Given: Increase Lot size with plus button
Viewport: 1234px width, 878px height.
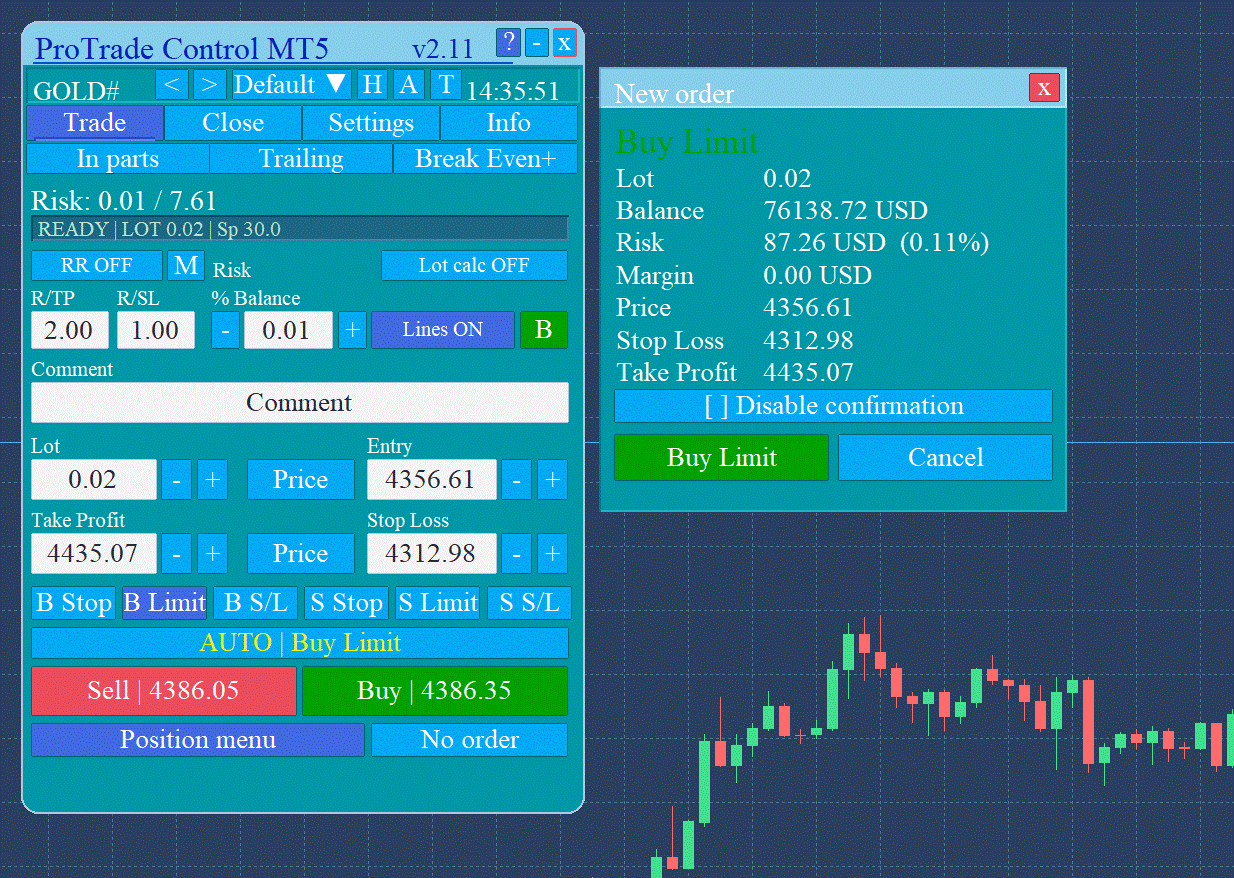Looking at the screenshot, I should [x=212, y=480].
